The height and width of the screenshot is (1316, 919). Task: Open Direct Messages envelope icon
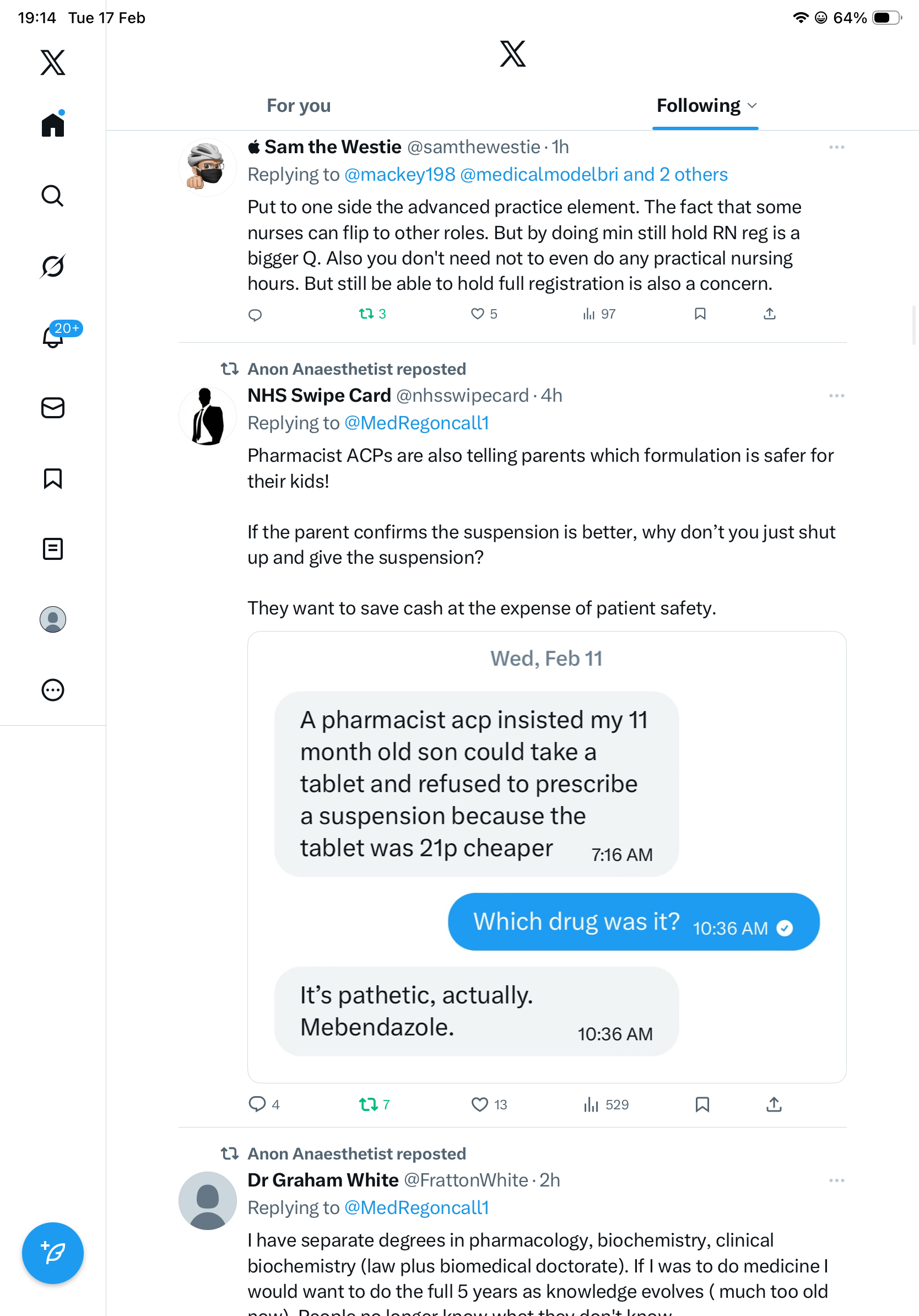pyautogui.click(x=53, y=407)
